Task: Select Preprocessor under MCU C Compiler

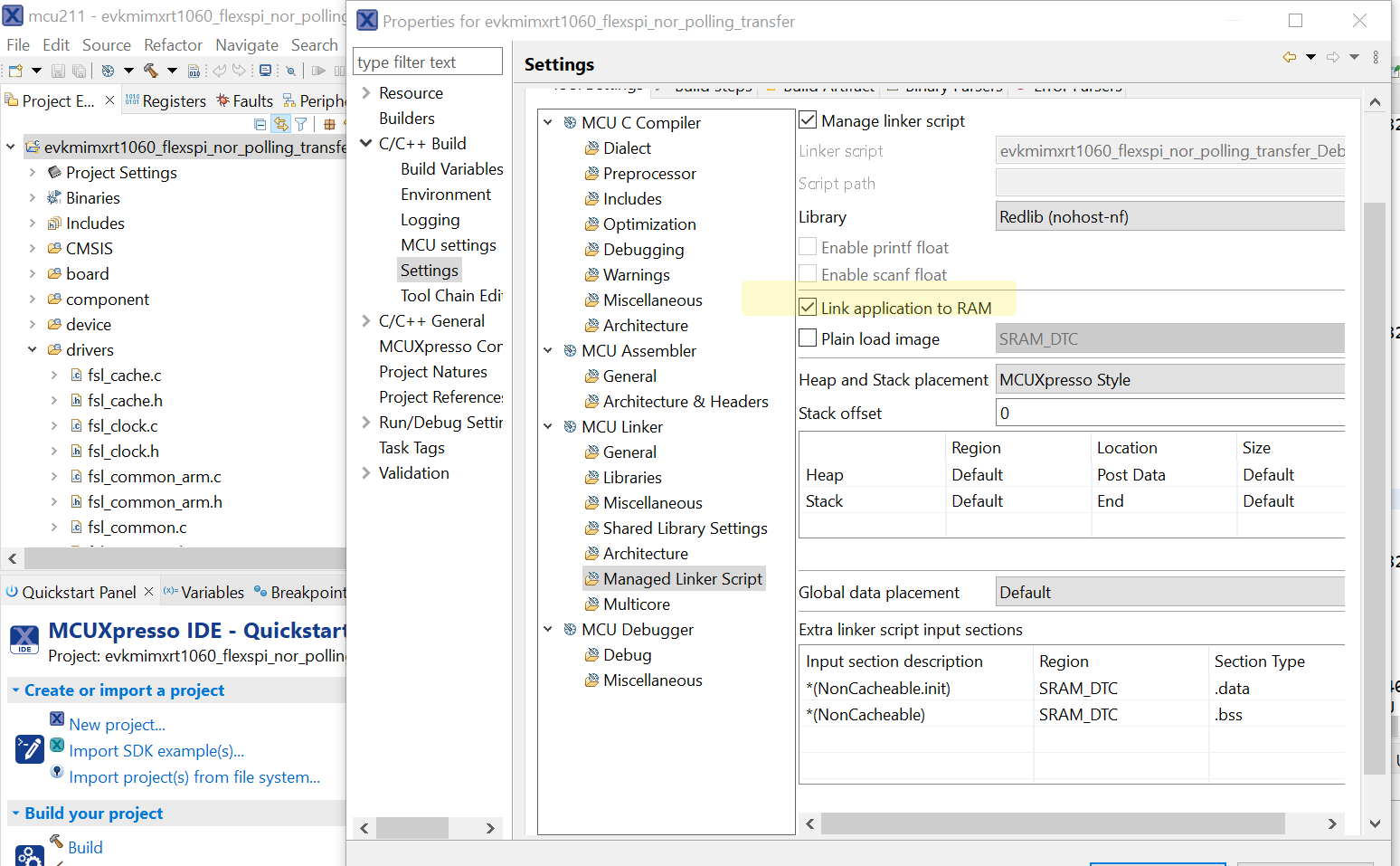Action: pyautogui.click(x=649, y=174)
